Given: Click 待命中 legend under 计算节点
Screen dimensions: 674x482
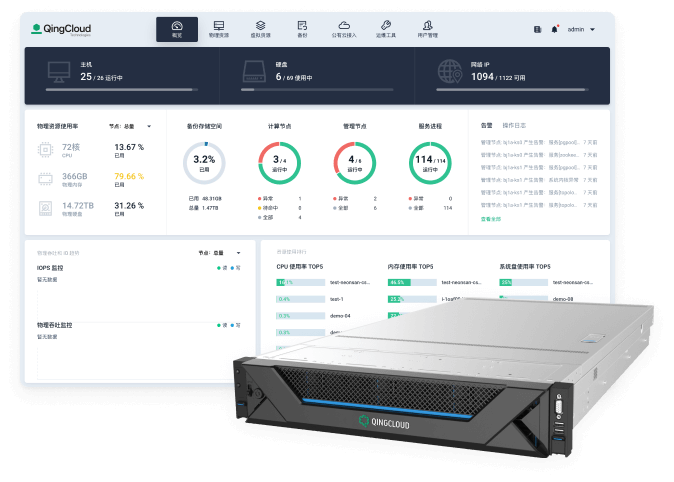Looking at the screenshot, I should (x=268, y=208).
